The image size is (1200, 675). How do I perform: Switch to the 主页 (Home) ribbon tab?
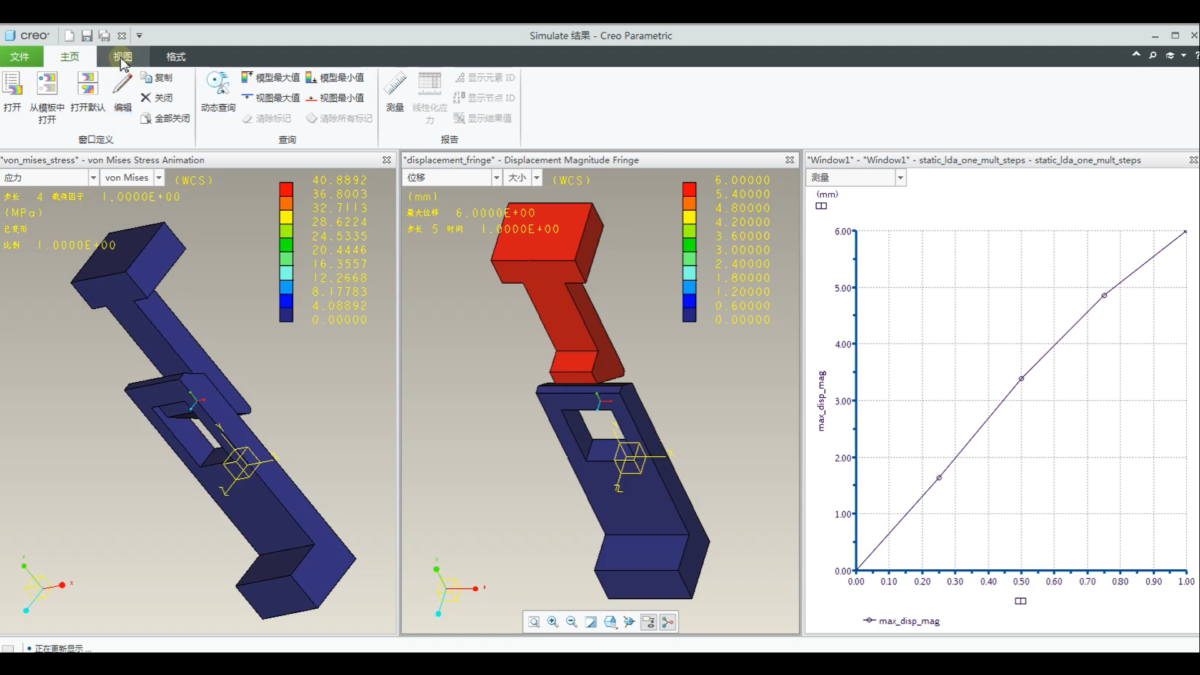(69, 57)
